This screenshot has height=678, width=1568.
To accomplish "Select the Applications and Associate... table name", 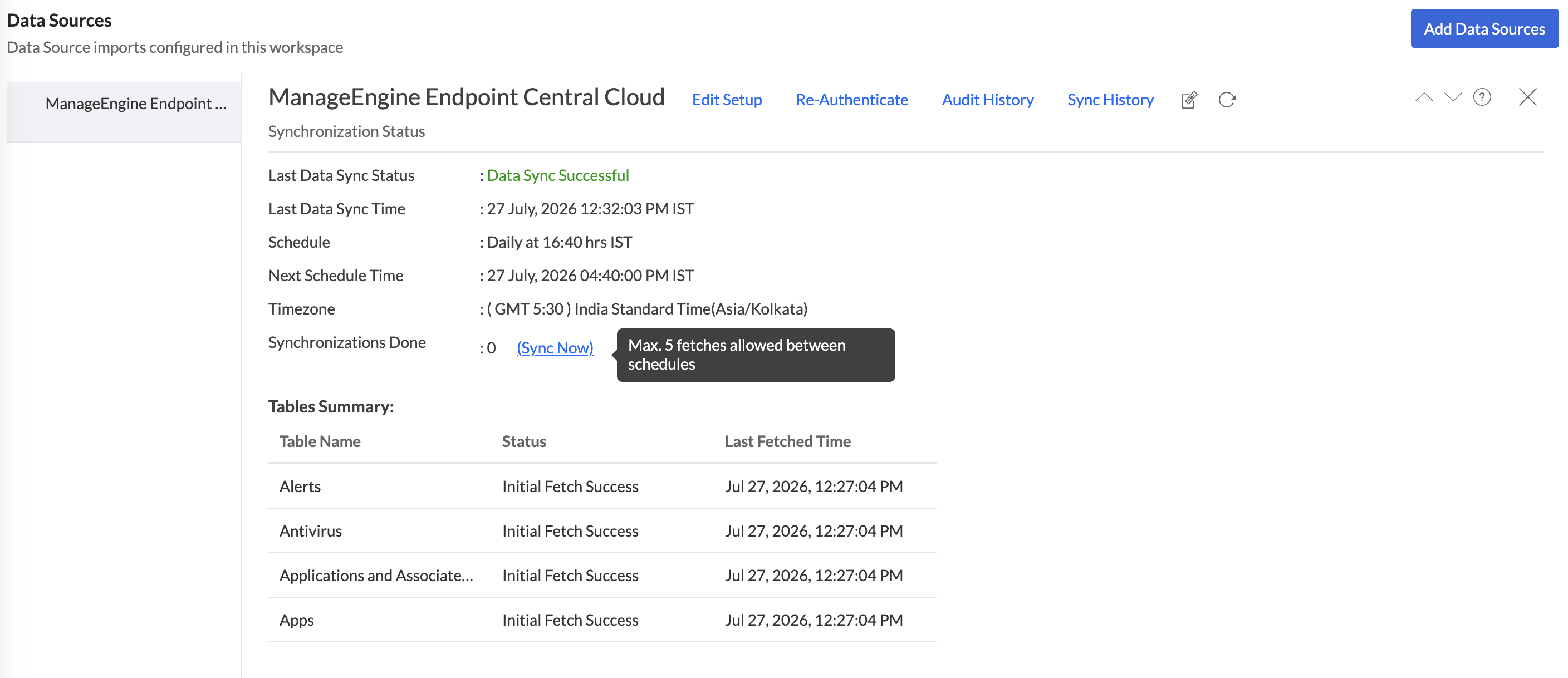I will coord(376,575).
